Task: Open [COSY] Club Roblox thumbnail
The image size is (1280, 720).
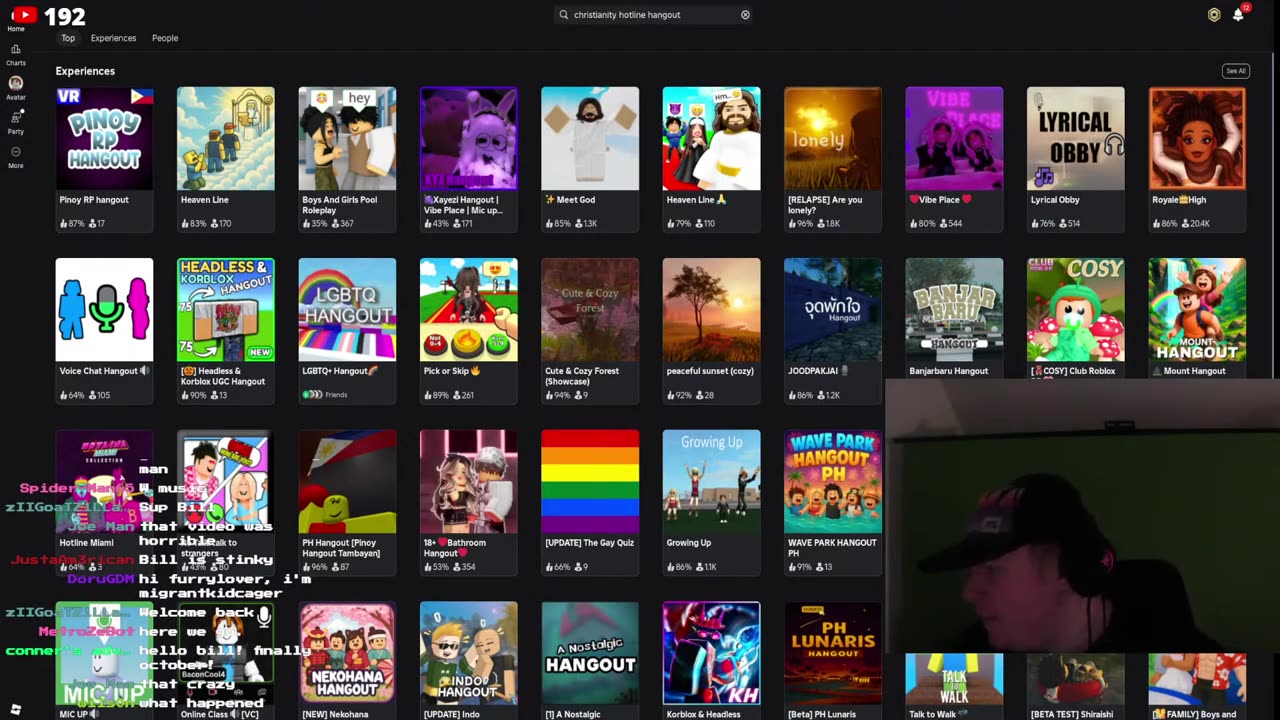Action: pos(1076,310)
